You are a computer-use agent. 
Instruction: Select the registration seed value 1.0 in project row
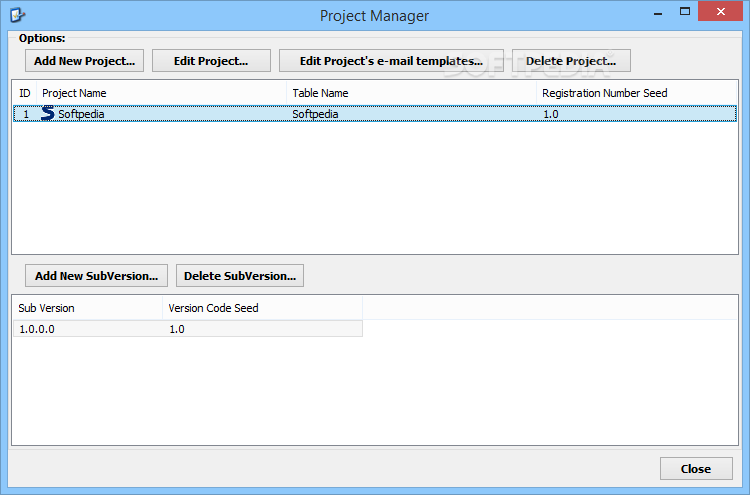636,114
